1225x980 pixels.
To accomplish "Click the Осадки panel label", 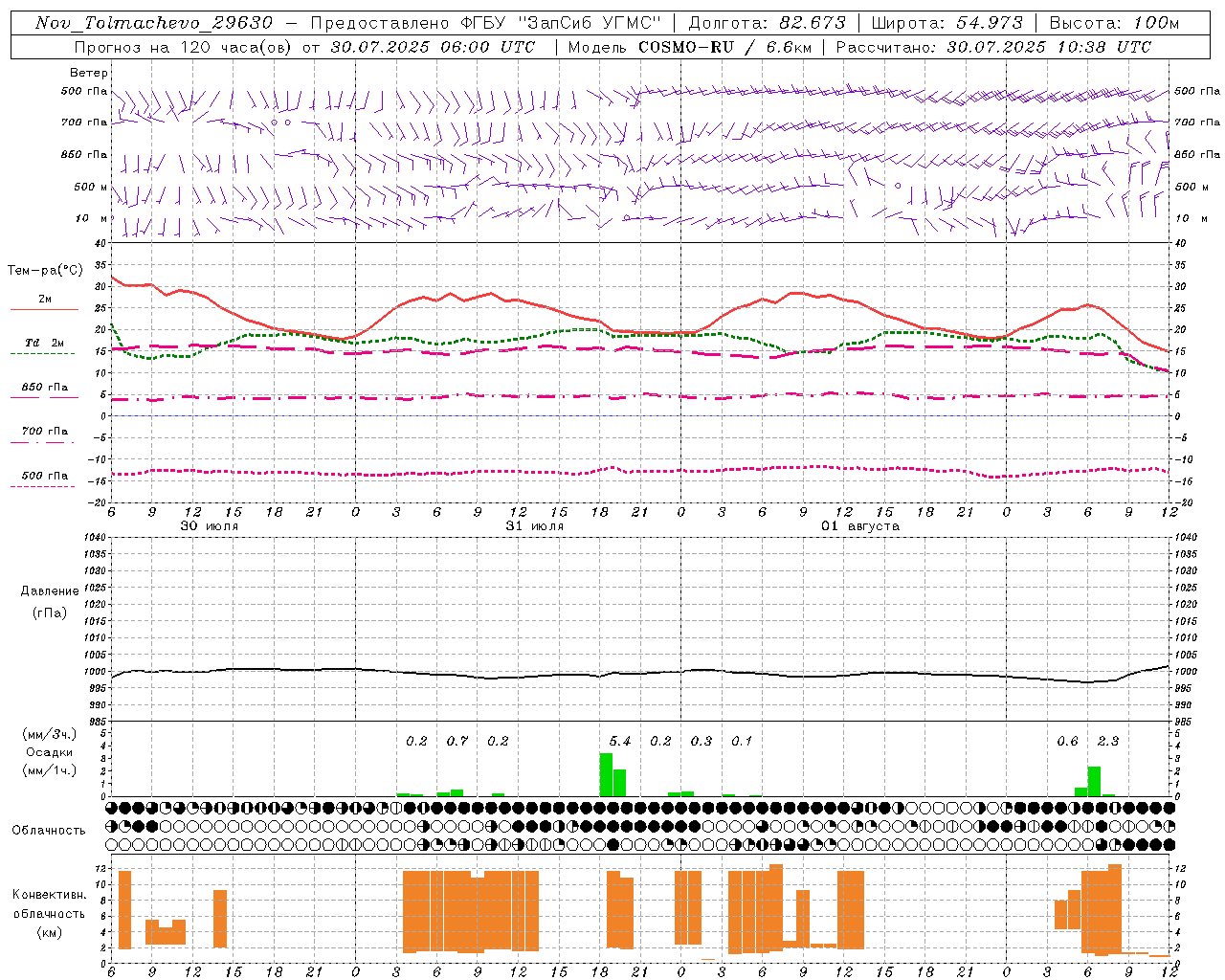I will (x=49, y=752).
